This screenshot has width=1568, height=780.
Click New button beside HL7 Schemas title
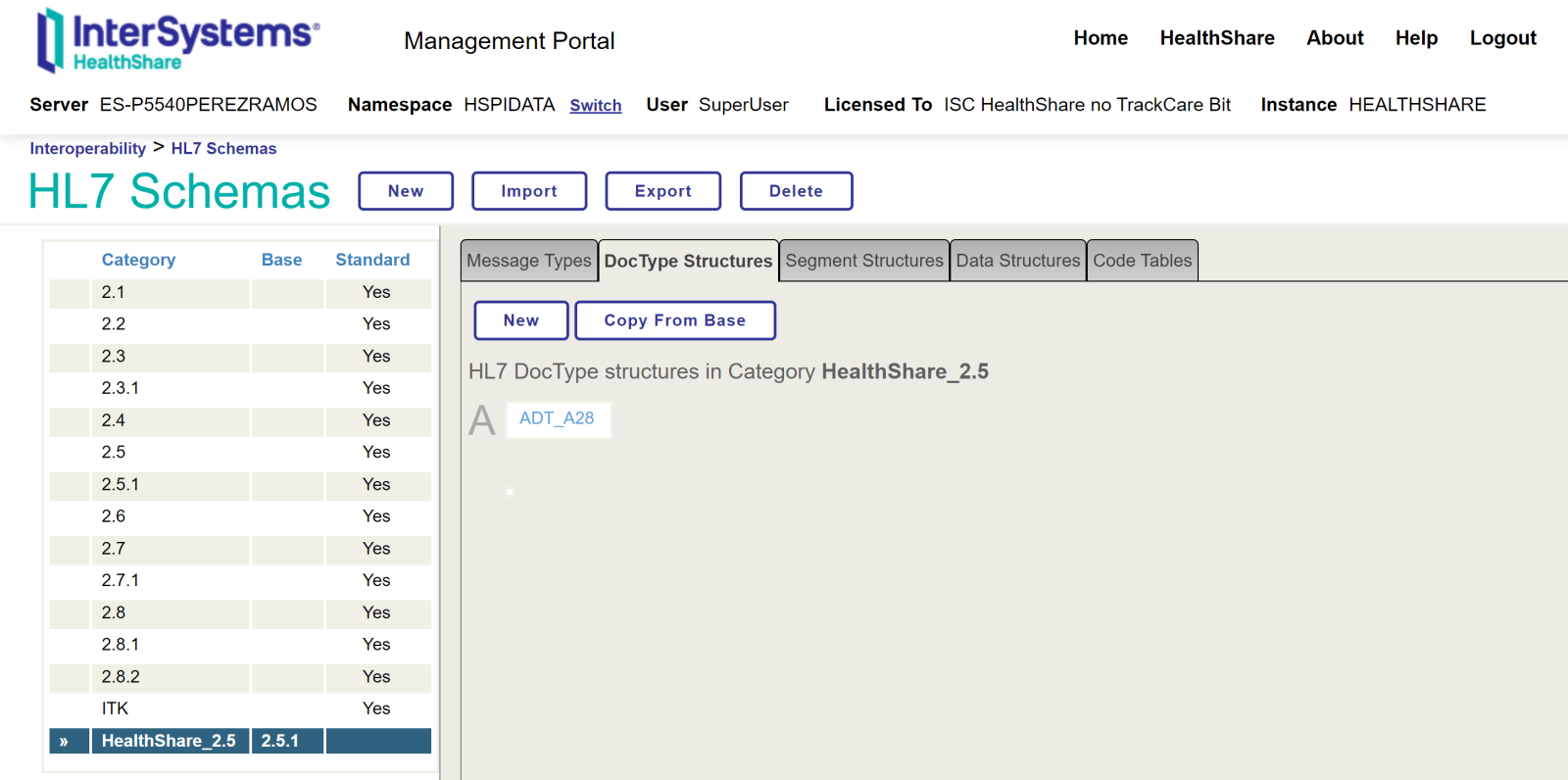405,191
